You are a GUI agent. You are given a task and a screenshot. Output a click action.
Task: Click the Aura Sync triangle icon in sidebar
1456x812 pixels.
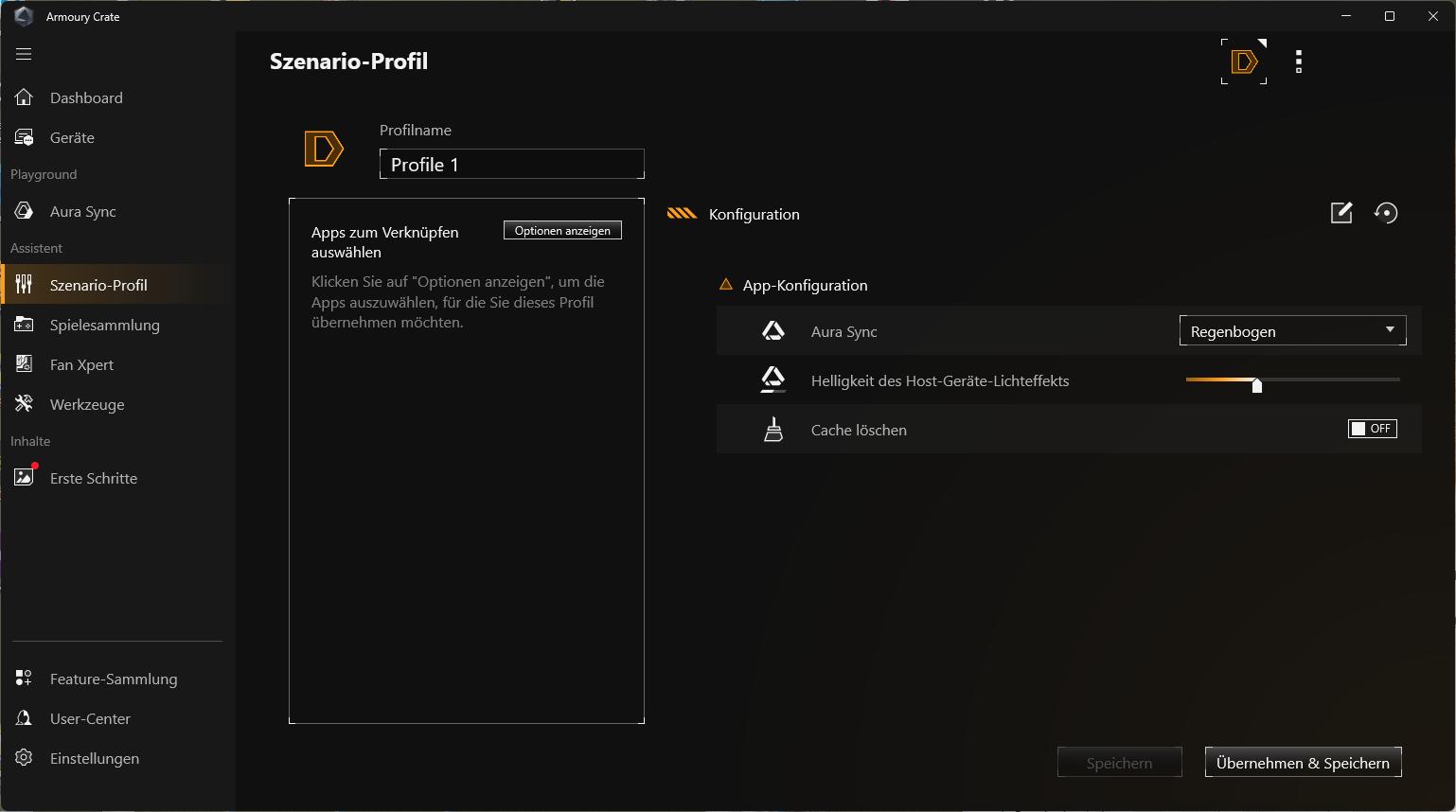tap(24, 211)
